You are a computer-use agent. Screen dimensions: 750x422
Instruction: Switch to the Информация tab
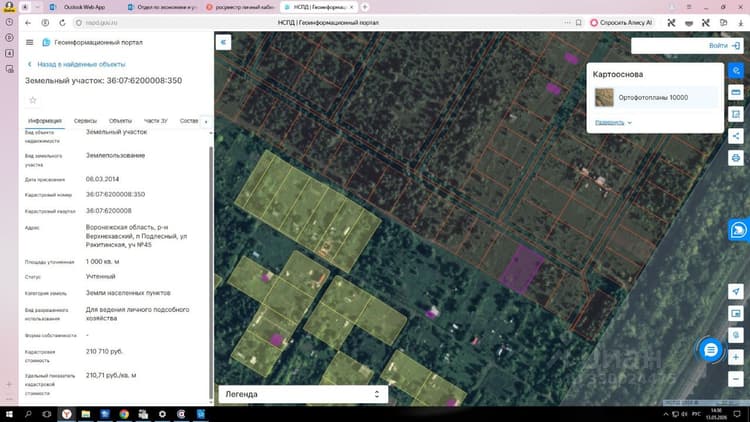click(44, 121)
